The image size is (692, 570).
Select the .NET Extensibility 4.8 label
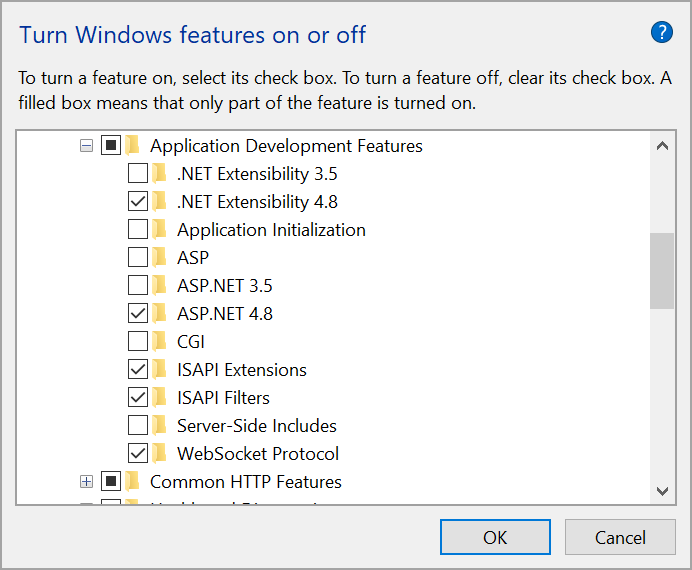point(257,202)
